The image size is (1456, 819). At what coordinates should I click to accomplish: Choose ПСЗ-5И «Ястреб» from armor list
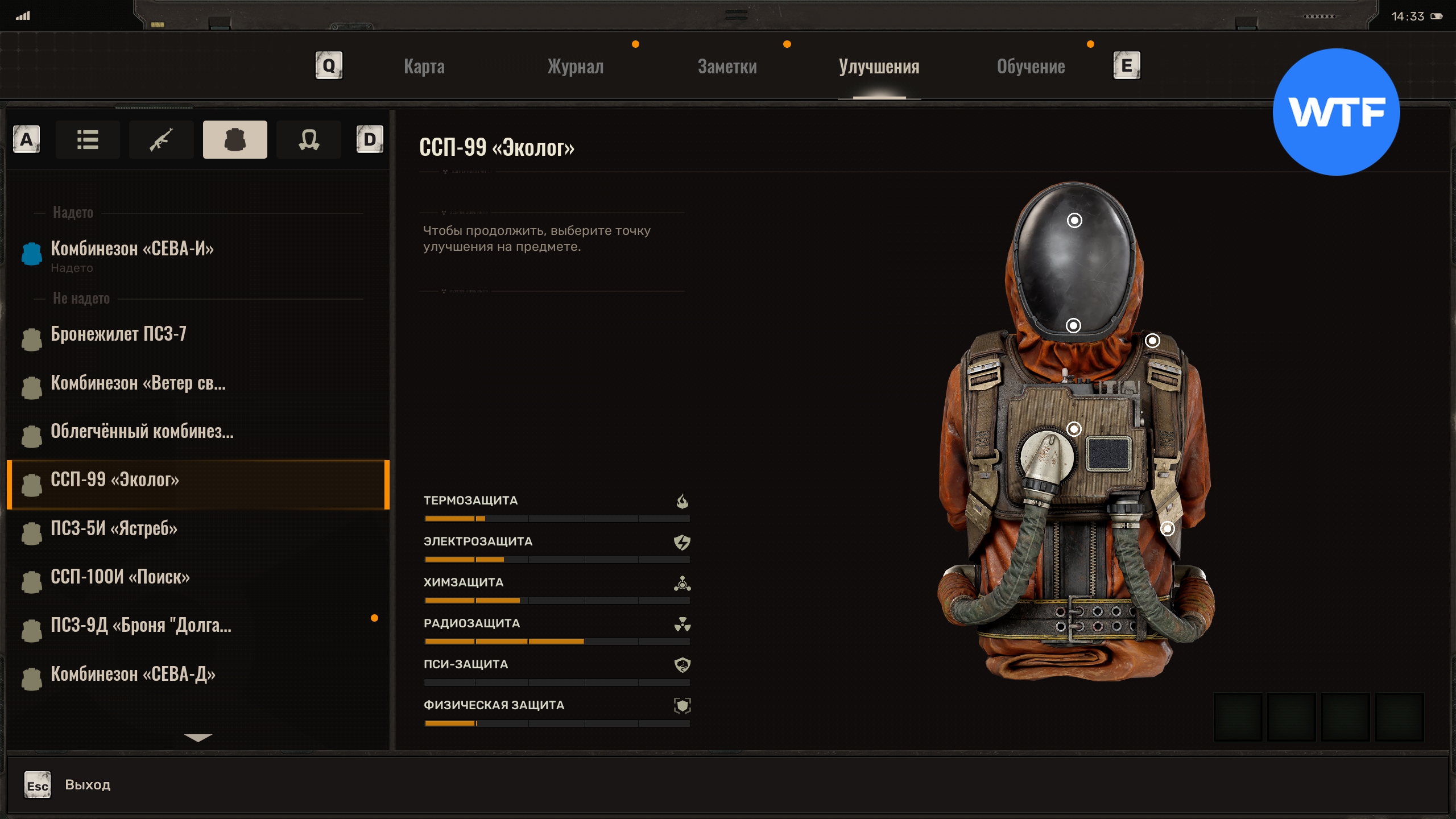114,528
